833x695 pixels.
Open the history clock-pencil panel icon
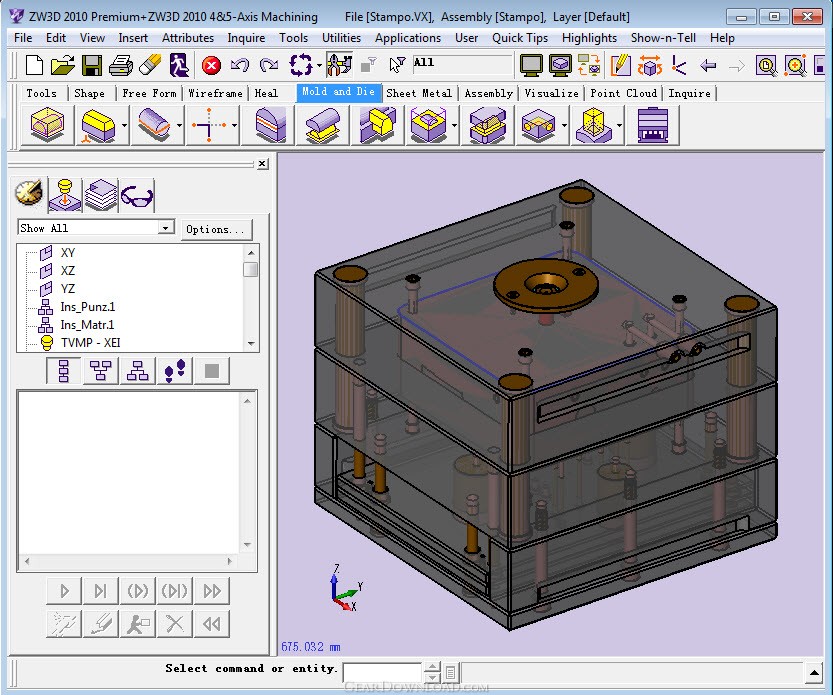click(x=29, y=193)
